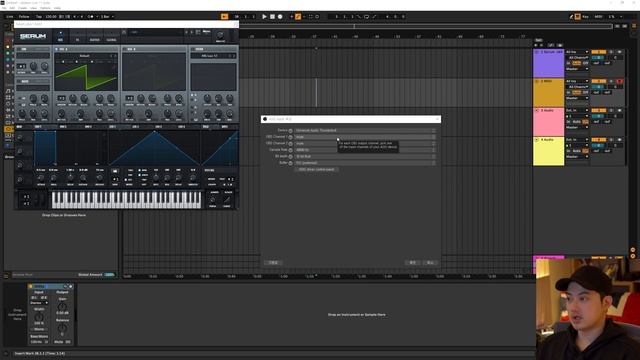Disarm the red record button on track 2 MIDI
The width and height of the screenshot is (640, 360).
(619, 82)
